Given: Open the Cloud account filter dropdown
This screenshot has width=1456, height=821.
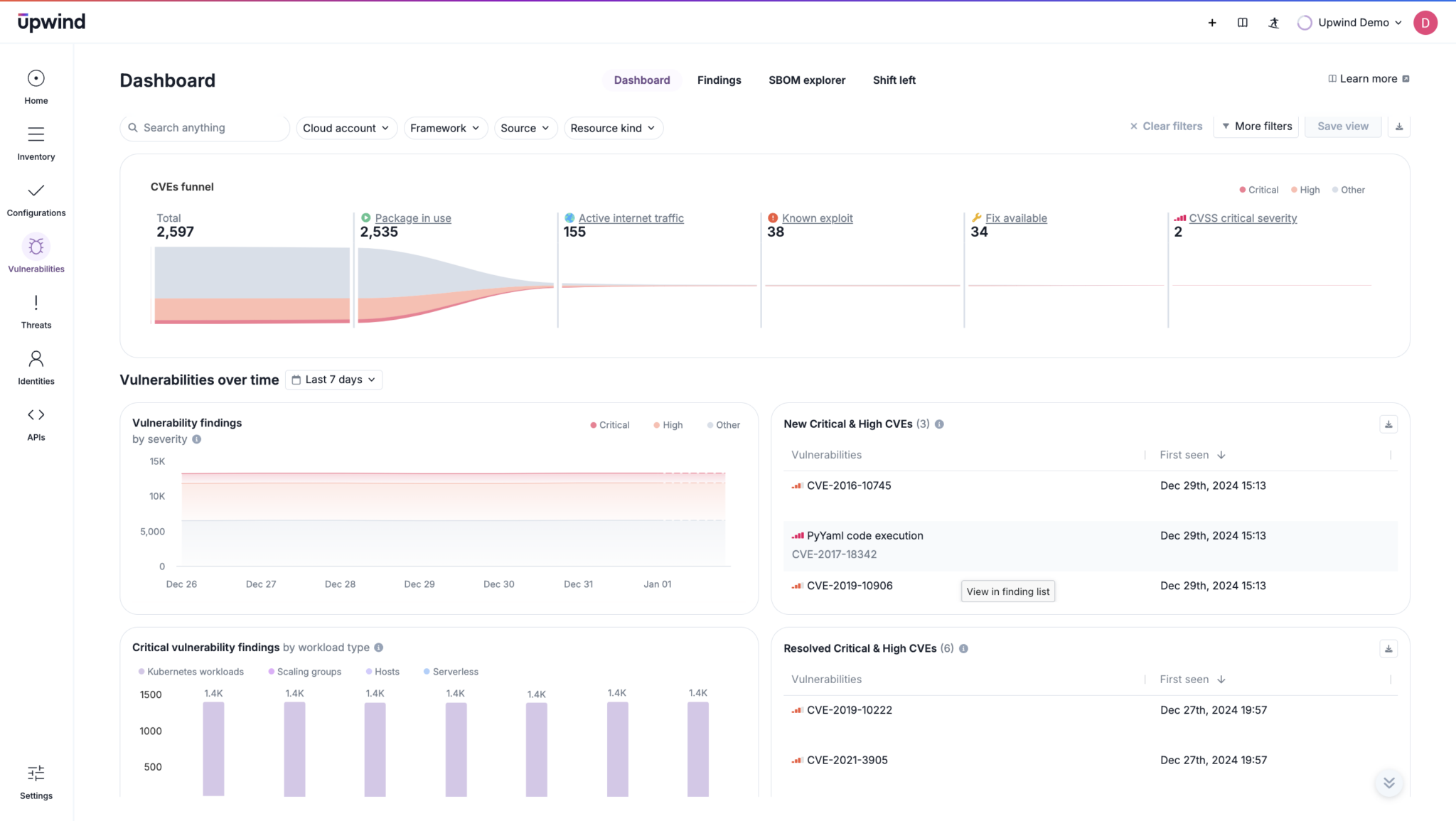Looking at the screenshot, I should (346, 128).
